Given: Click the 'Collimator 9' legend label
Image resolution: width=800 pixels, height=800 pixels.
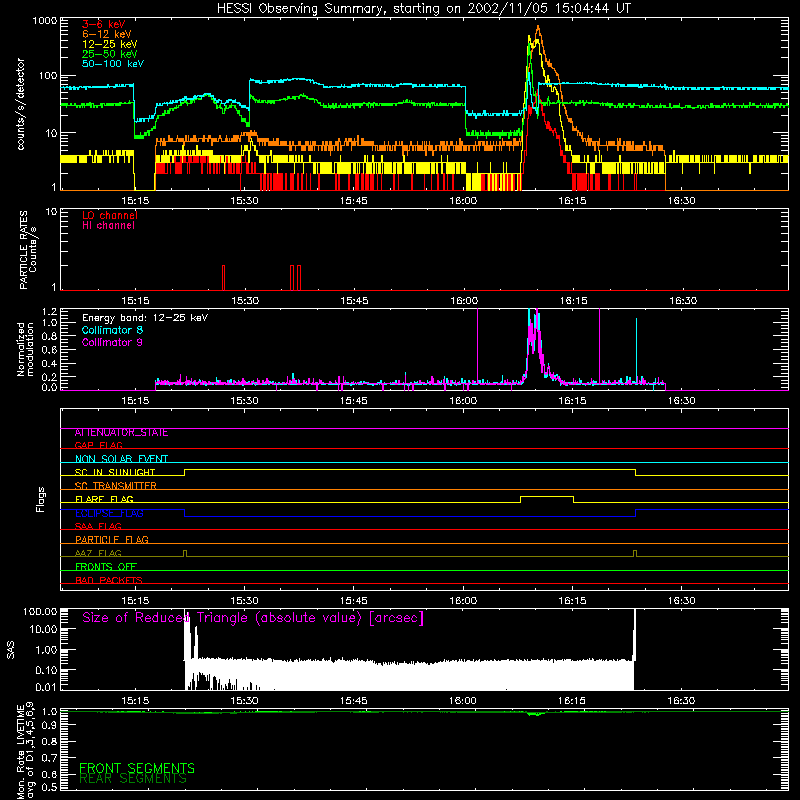Looking at the screenshot, I should click(112, 342).
